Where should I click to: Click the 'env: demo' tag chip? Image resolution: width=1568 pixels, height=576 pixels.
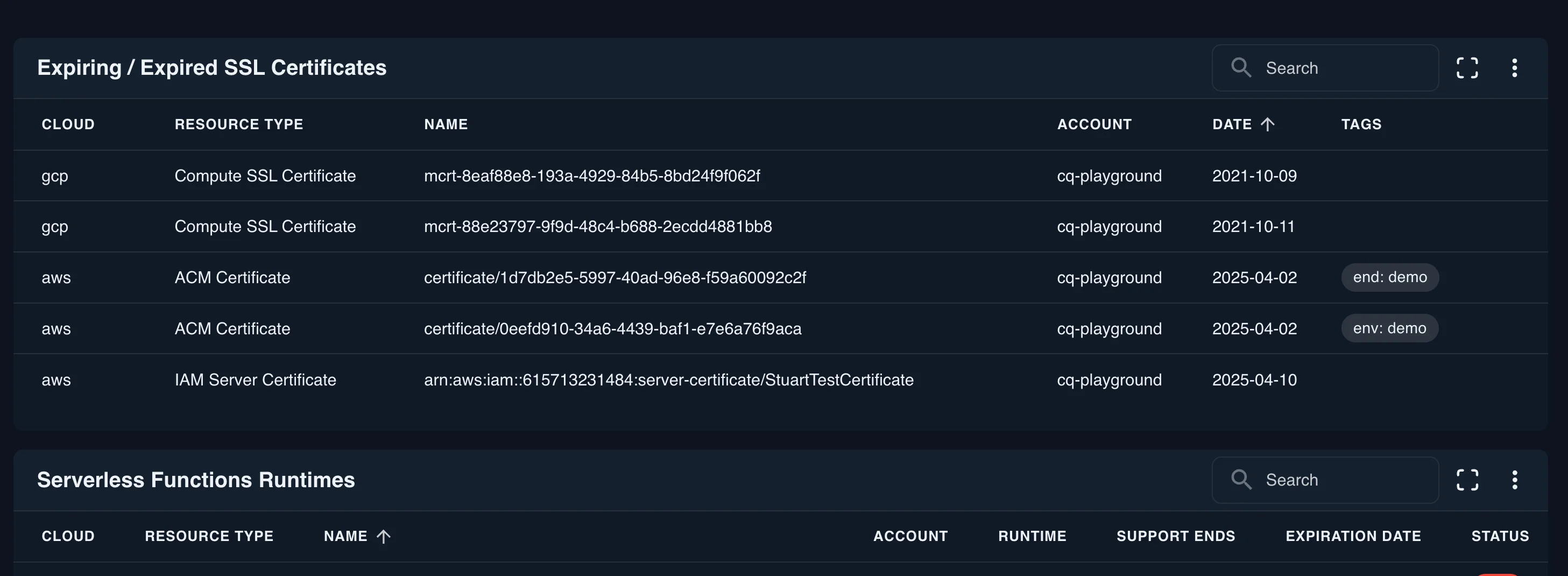(1390, 329)
